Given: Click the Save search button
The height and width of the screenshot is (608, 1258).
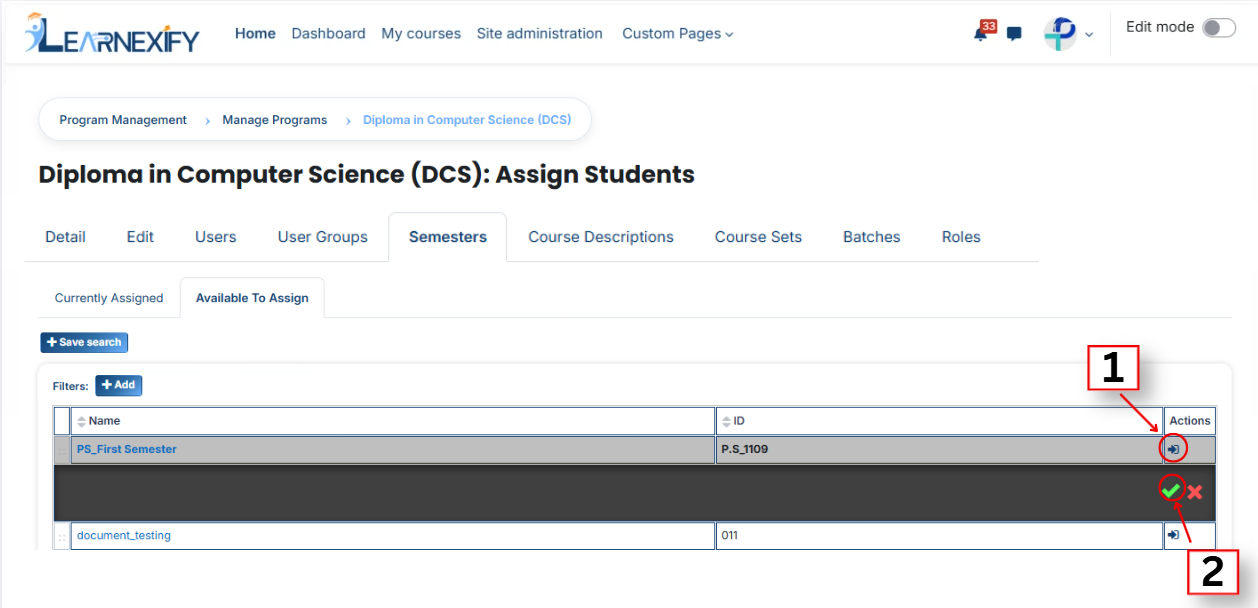Looking at the screenshot, I should 84,342.
